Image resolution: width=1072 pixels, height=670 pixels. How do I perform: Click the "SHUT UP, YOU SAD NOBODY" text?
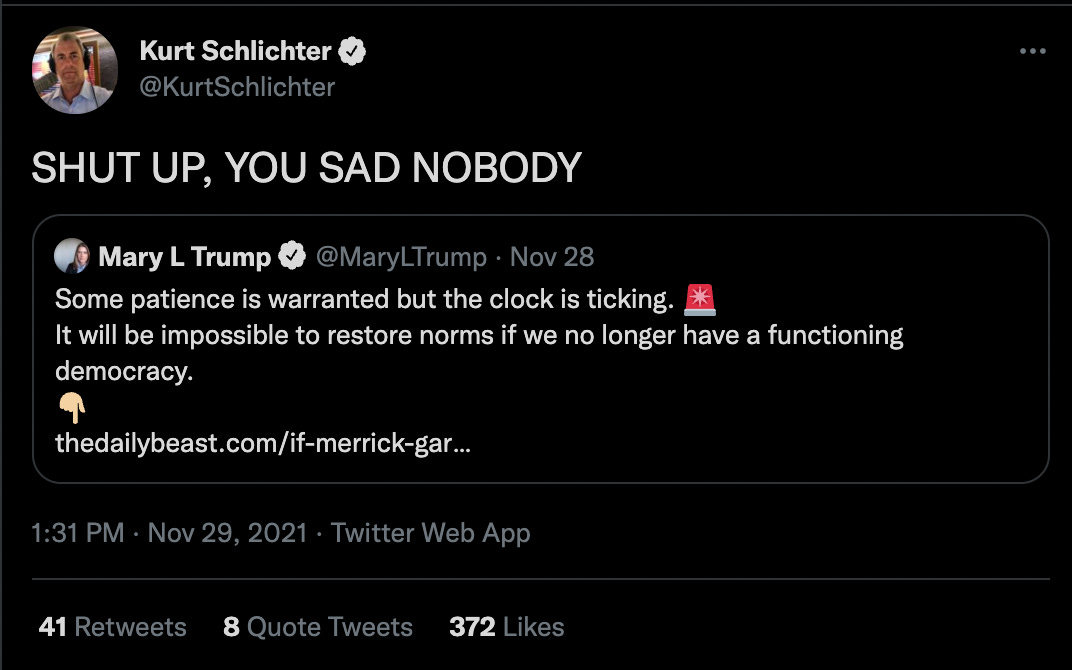click(306, 168)
